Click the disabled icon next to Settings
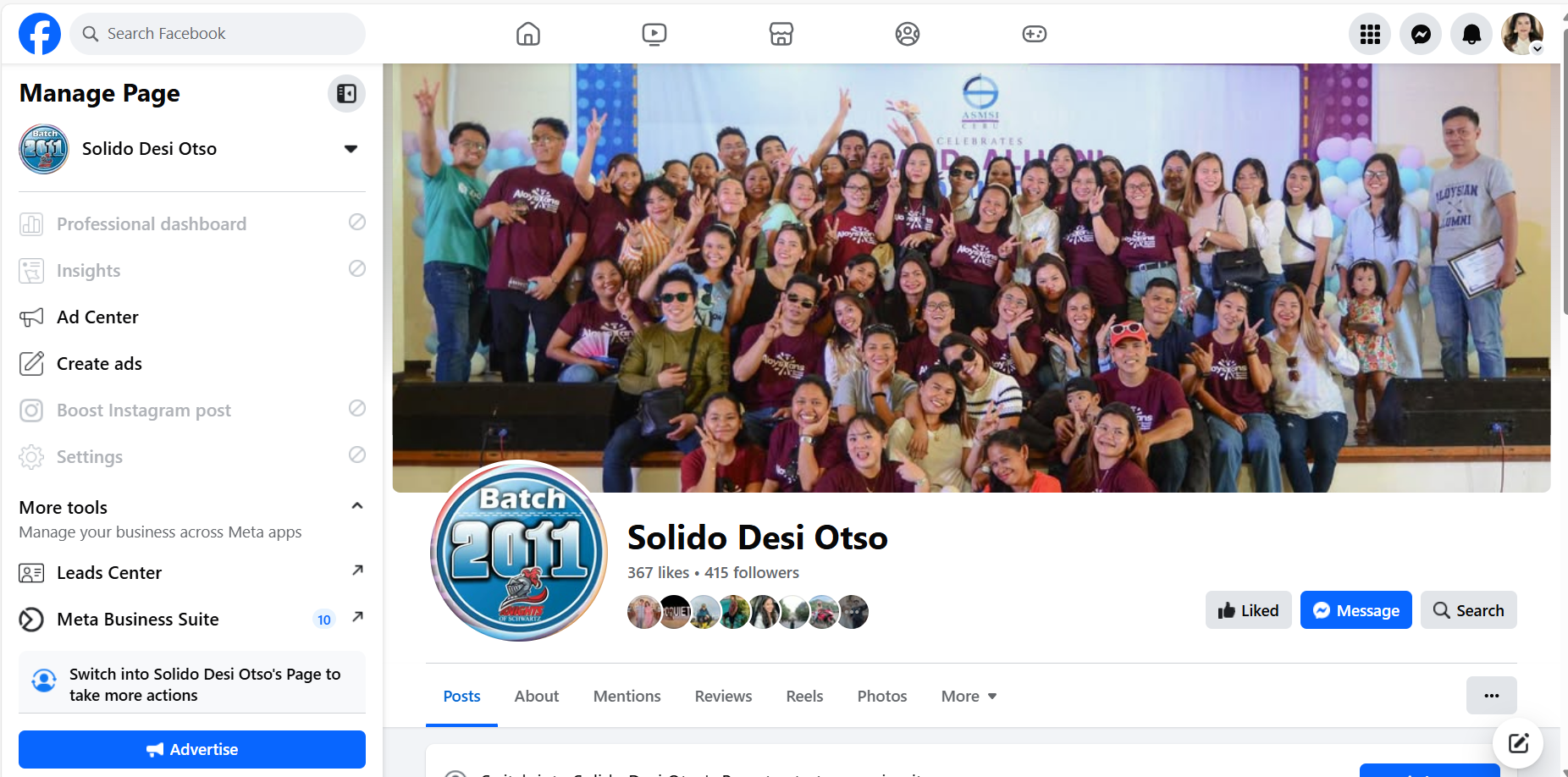 (357, 455)
